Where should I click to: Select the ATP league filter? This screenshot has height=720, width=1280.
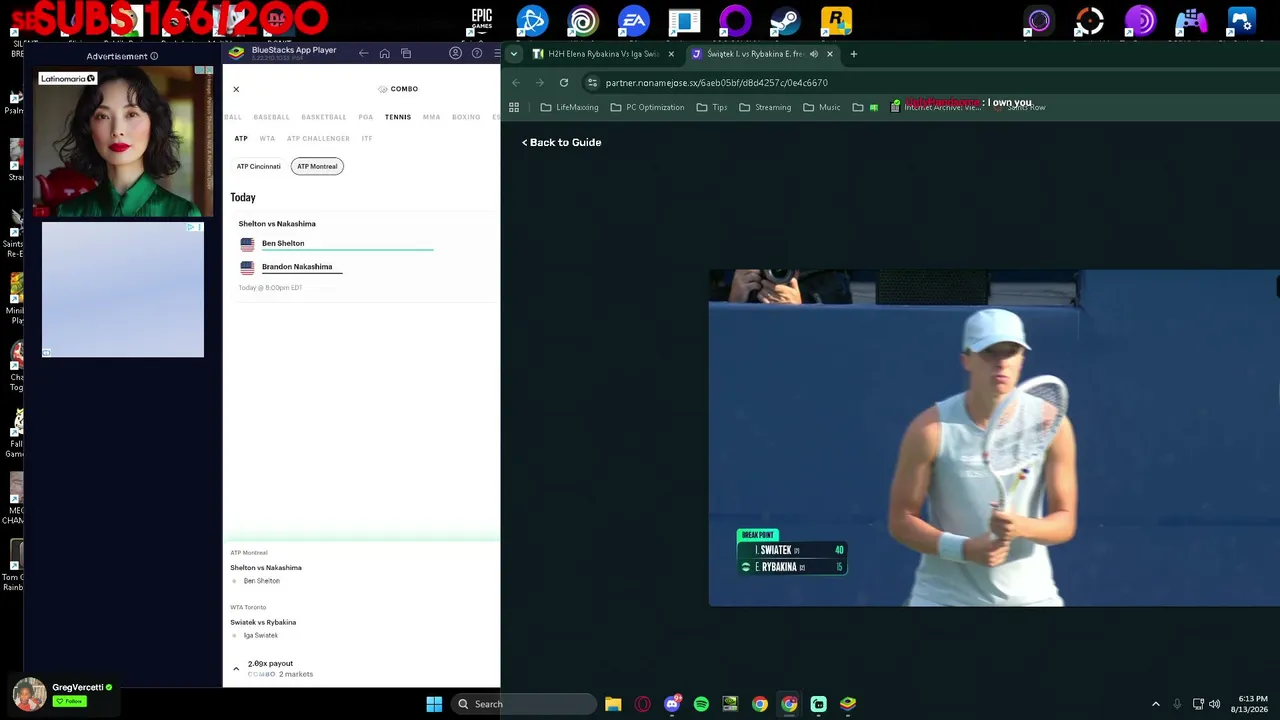[x=241, y=138]
